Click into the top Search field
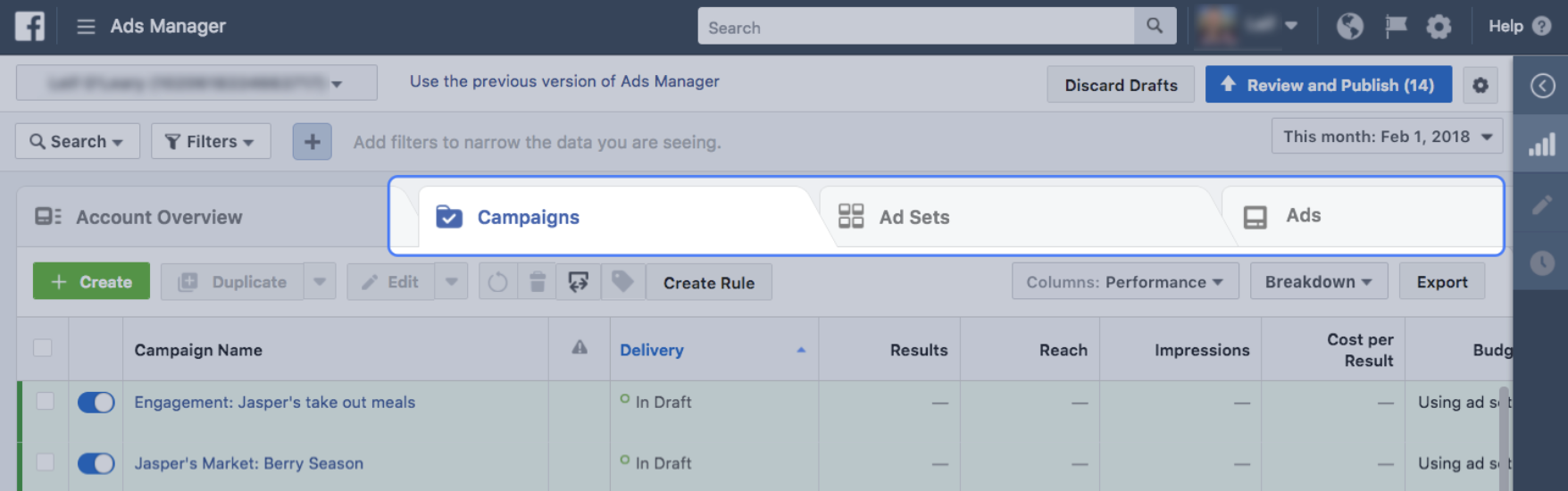The height and width of the screenshot is (491, 1568). coord(916,27)
